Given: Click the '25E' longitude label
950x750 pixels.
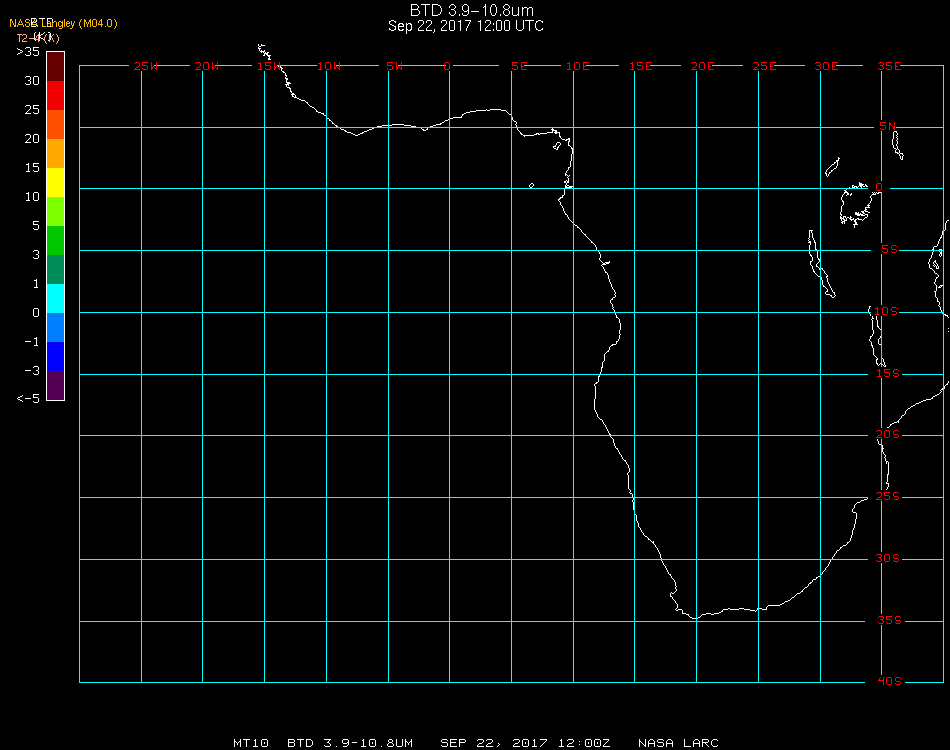Looking at the screenshot, I should 764,66.
